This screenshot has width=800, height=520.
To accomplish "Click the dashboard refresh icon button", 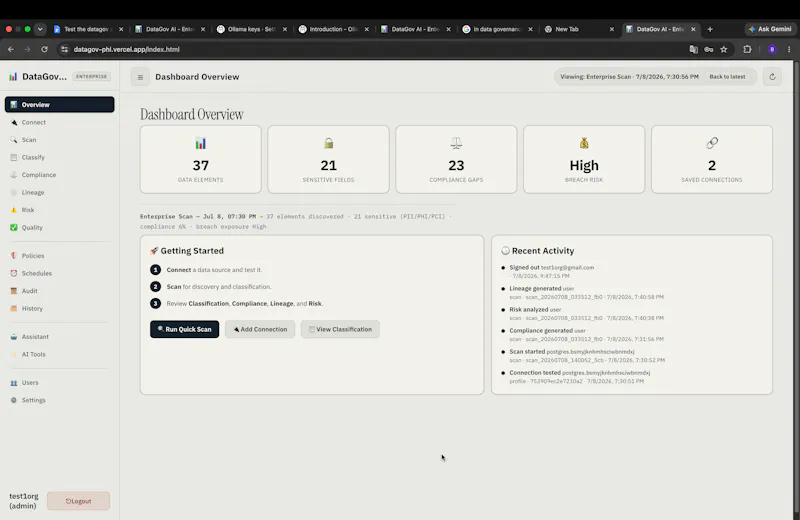I will 772,77.
